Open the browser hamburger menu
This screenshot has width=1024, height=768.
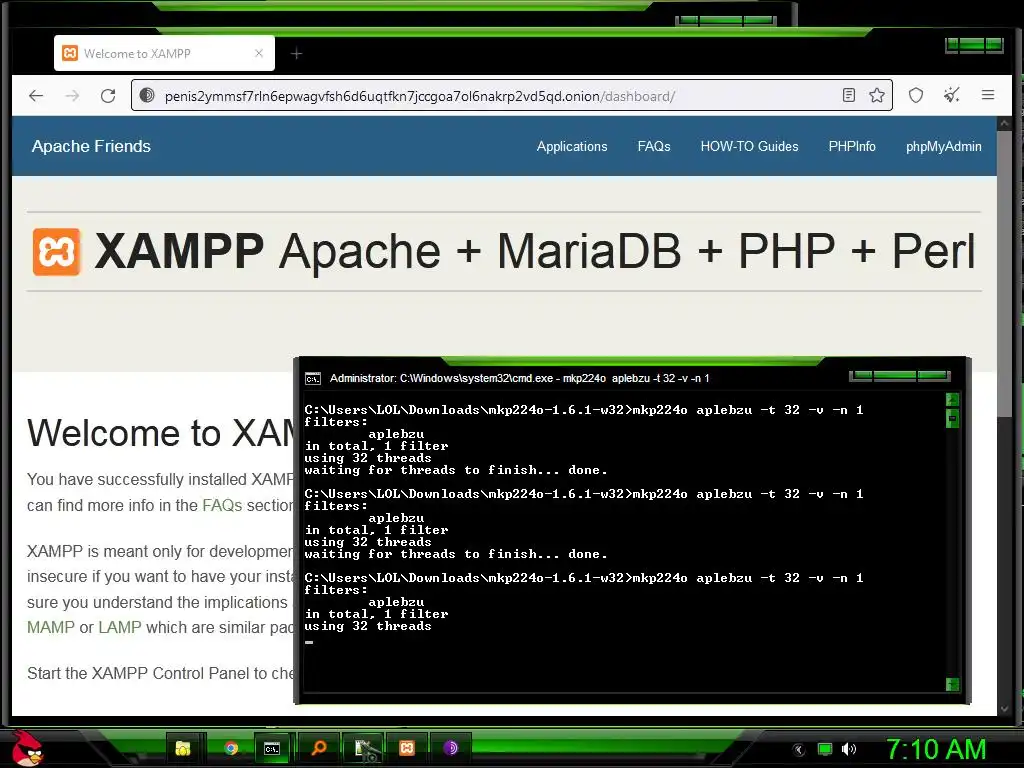988,95
